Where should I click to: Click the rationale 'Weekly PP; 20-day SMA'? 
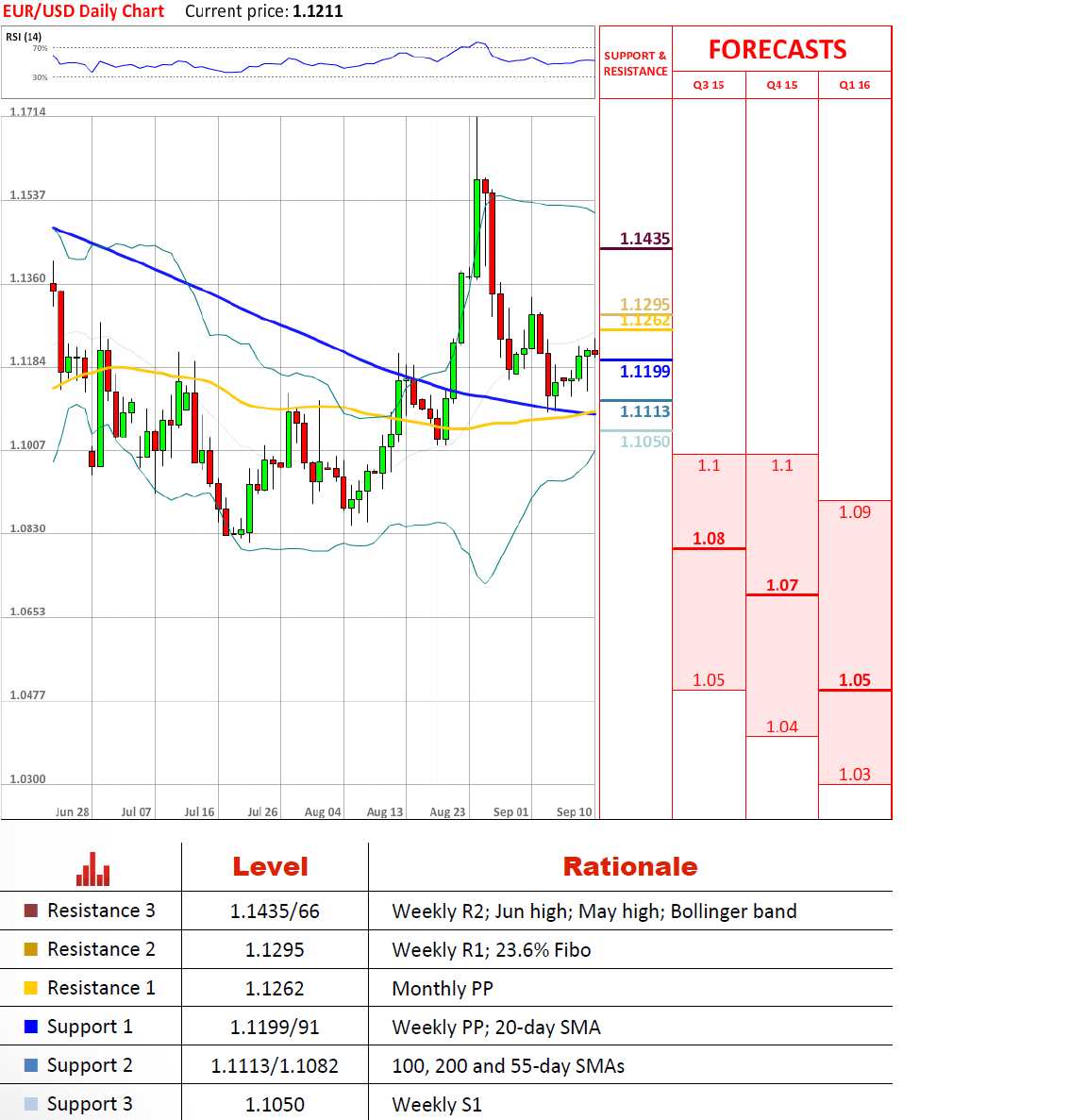tap(496, 1028)
